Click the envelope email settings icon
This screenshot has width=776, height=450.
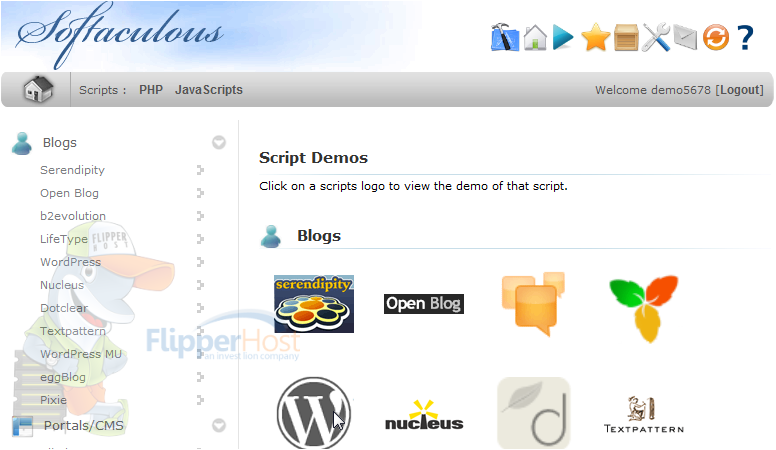[x=685, y=38]
